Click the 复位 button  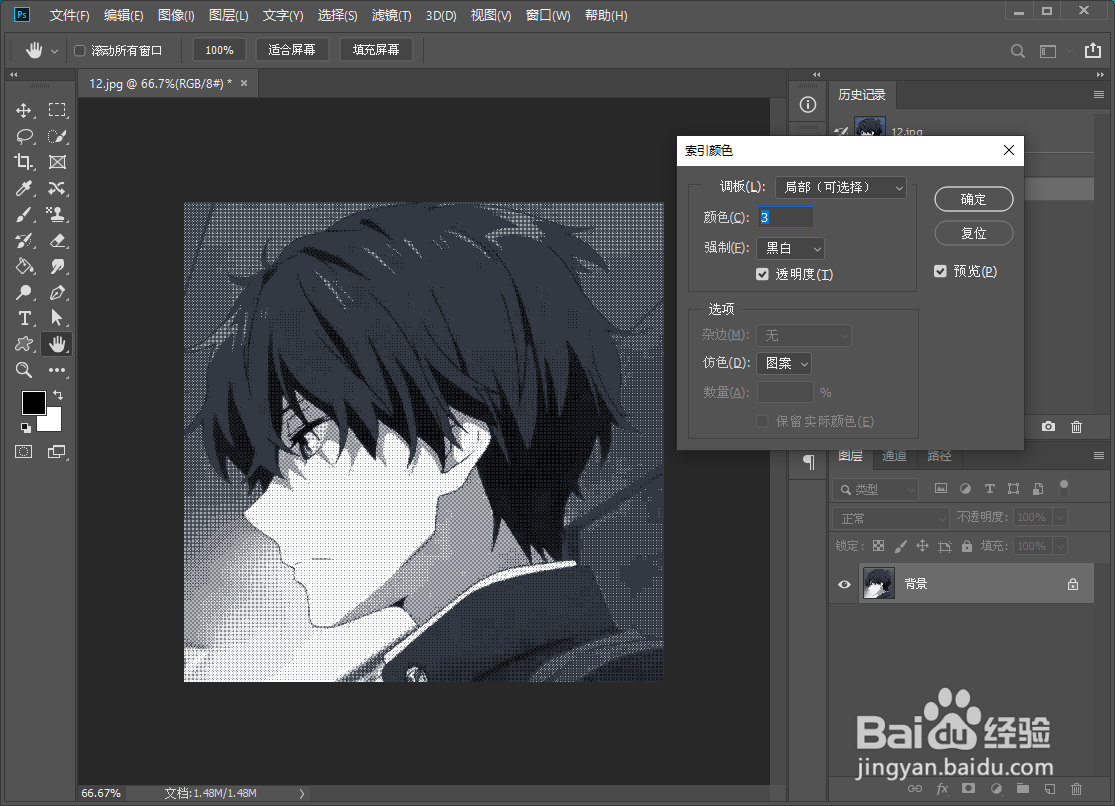(x=973, y=233)
